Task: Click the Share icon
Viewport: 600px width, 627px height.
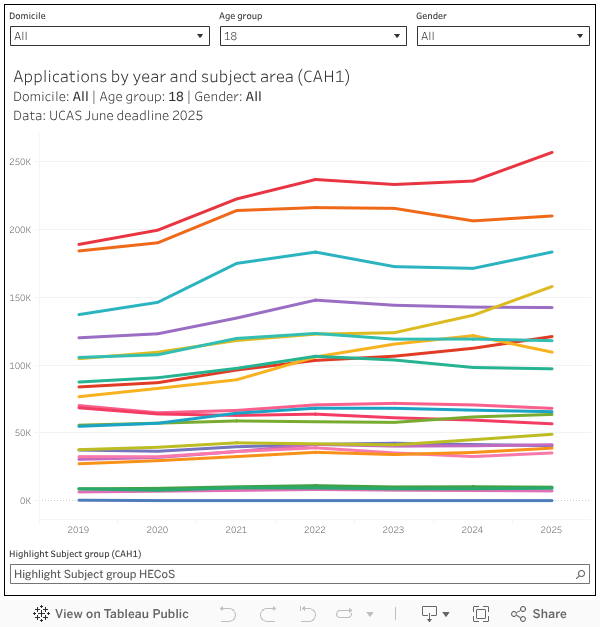Action: click(x=518, y=614)
